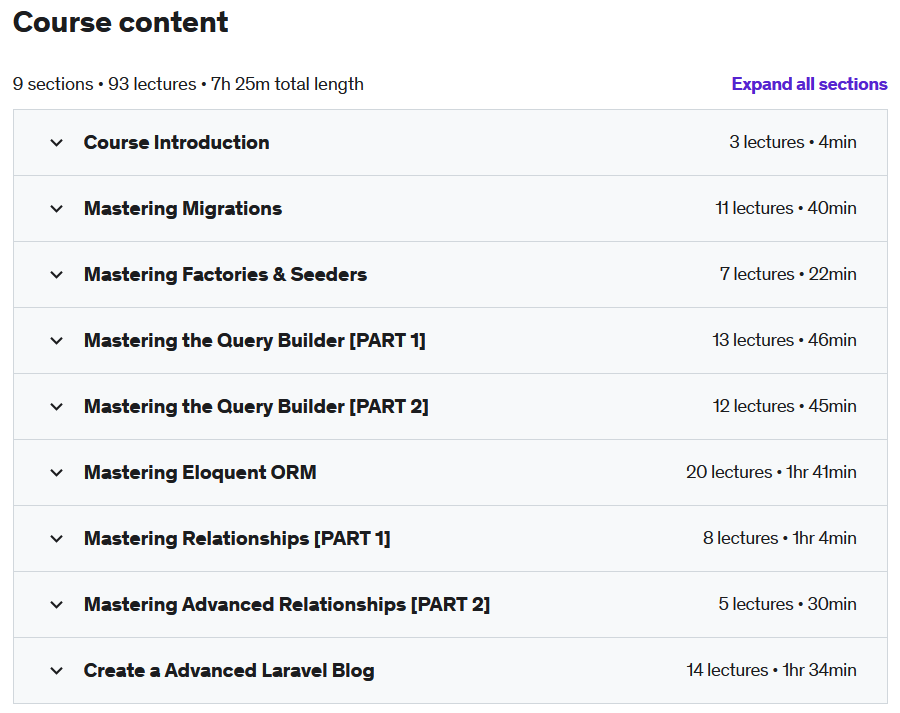
Task: Click the '5 lectures • 30min' text
Action: coord(788,604)
